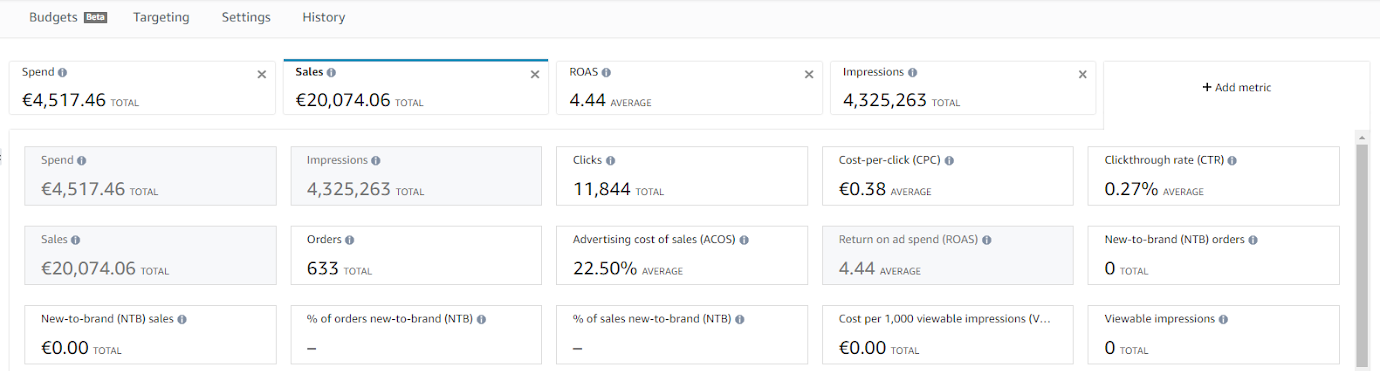The width and height of the screenshot is (1380, 371).
Task: Click the info icon next to Clicks
Action: click(x=610, y=160)
